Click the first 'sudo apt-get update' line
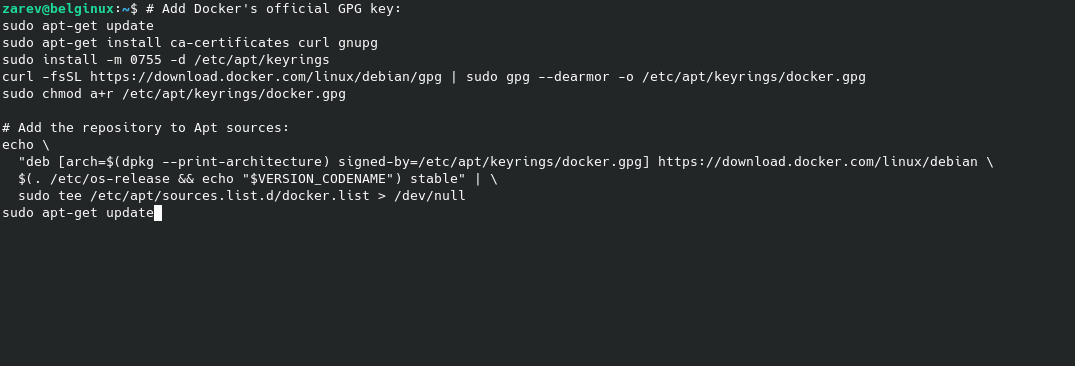Viewport: 1075px width, 366px height. tap(78, 26)
